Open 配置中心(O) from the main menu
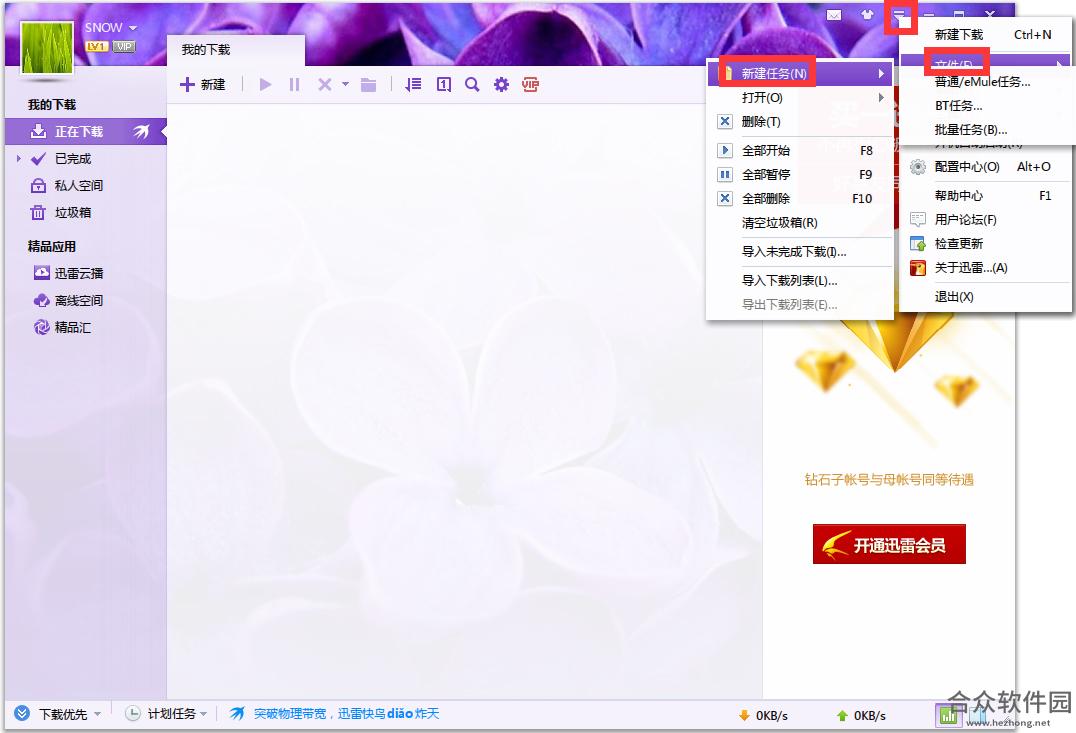The width and height of the screenshot is (1076, 733). 987,167
